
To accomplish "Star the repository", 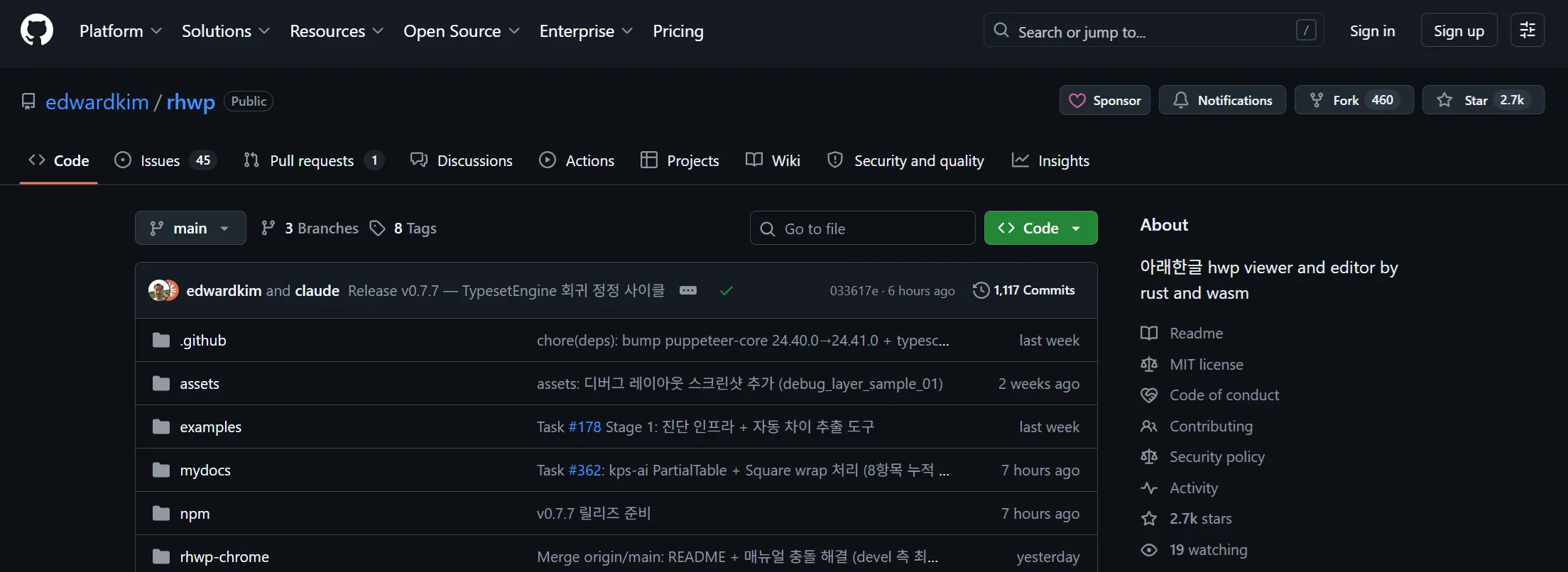I will click(x=1483, y=100).
